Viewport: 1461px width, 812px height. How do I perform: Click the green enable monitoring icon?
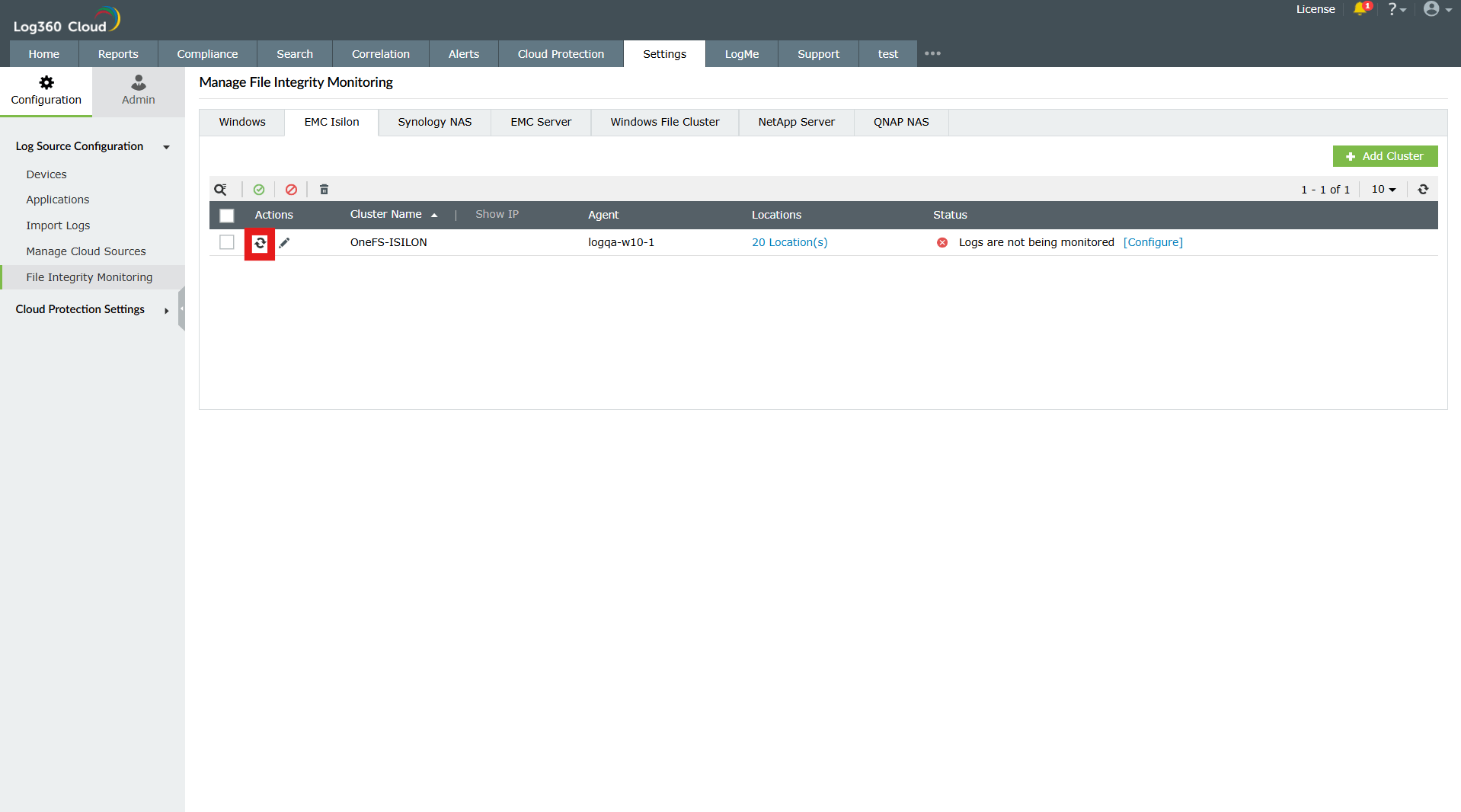[x=259, y=189]
